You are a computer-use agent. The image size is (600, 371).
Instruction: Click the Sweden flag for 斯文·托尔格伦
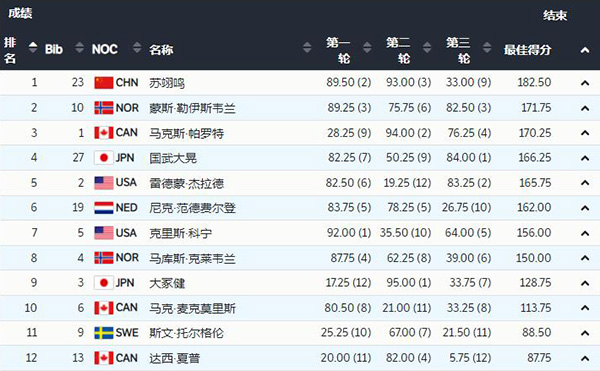click(104, 333)
